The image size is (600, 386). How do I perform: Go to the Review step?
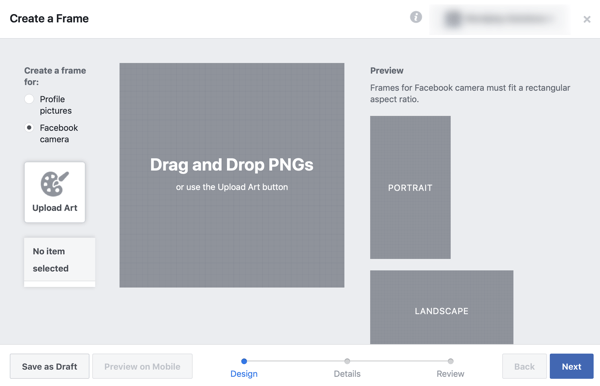450,374
